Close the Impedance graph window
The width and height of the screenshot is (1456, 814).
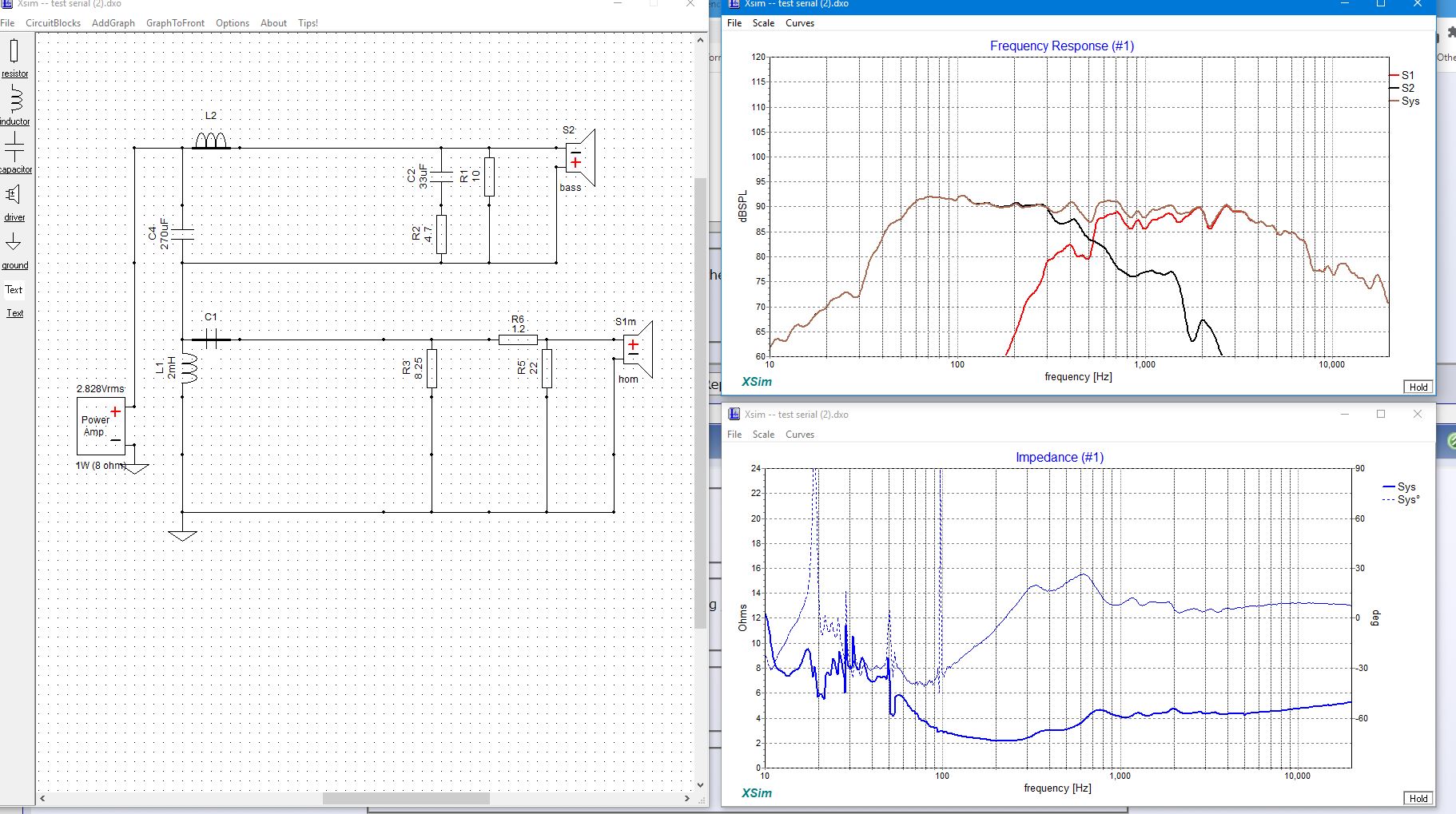1417,414
